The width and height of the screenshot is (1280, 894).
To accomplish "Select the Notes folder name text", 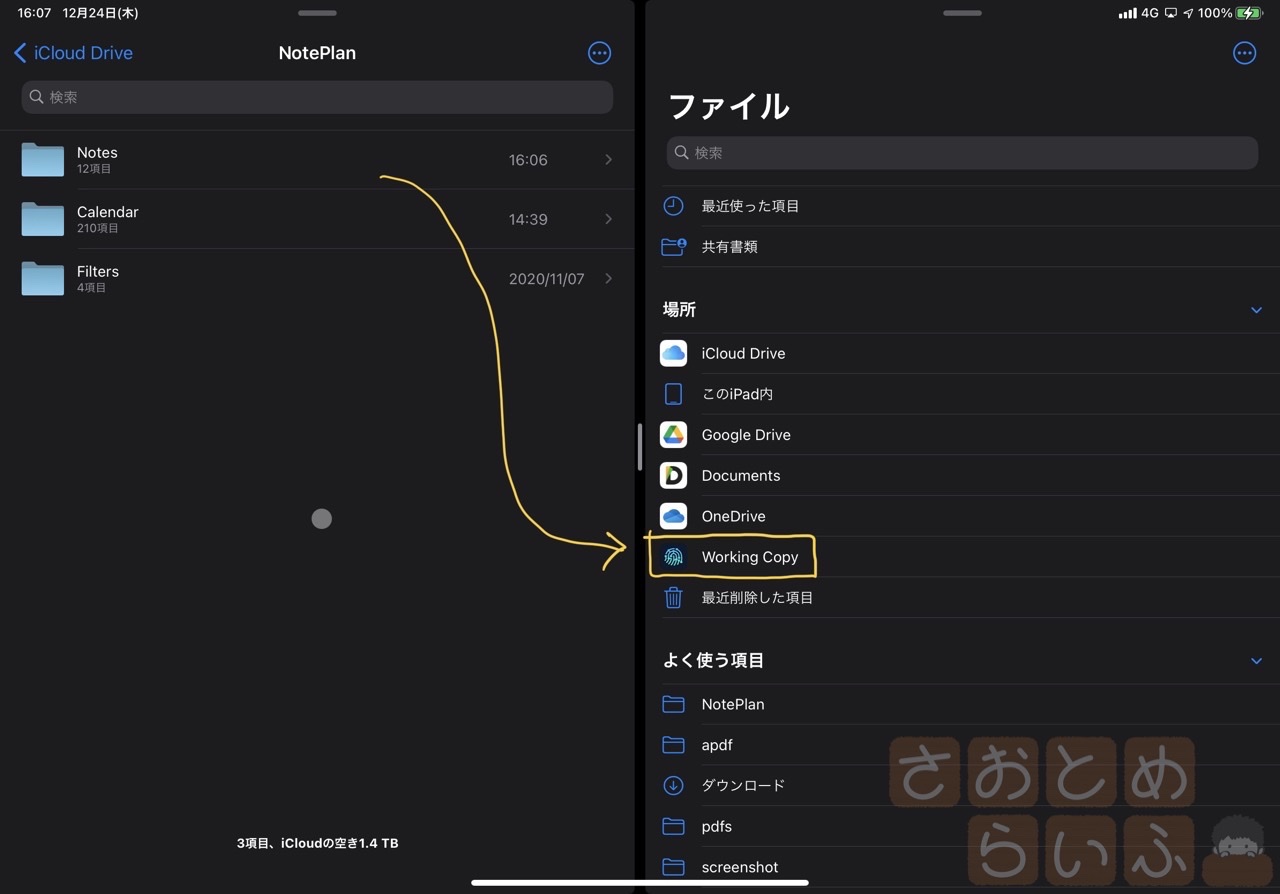I will (x=97, y=153).
